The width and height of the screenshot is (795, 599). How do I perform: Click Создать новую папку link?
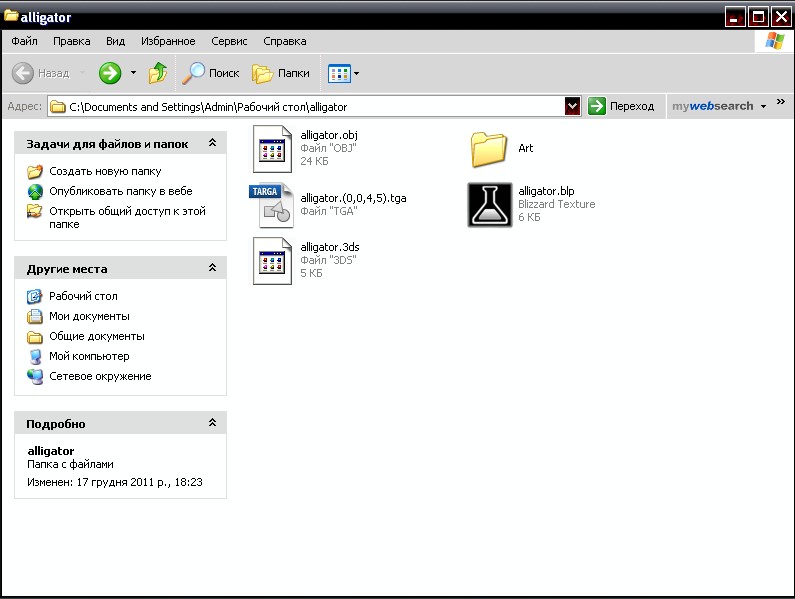click(x=105, y=171)
